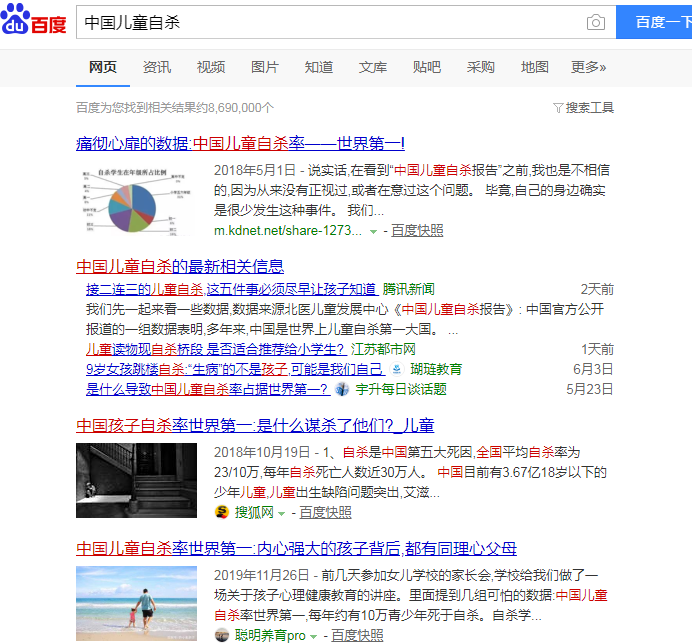692x644 pixels.
Task: Expand dropdown arrow next to 聪明养育pro
Action: [313, 636]
